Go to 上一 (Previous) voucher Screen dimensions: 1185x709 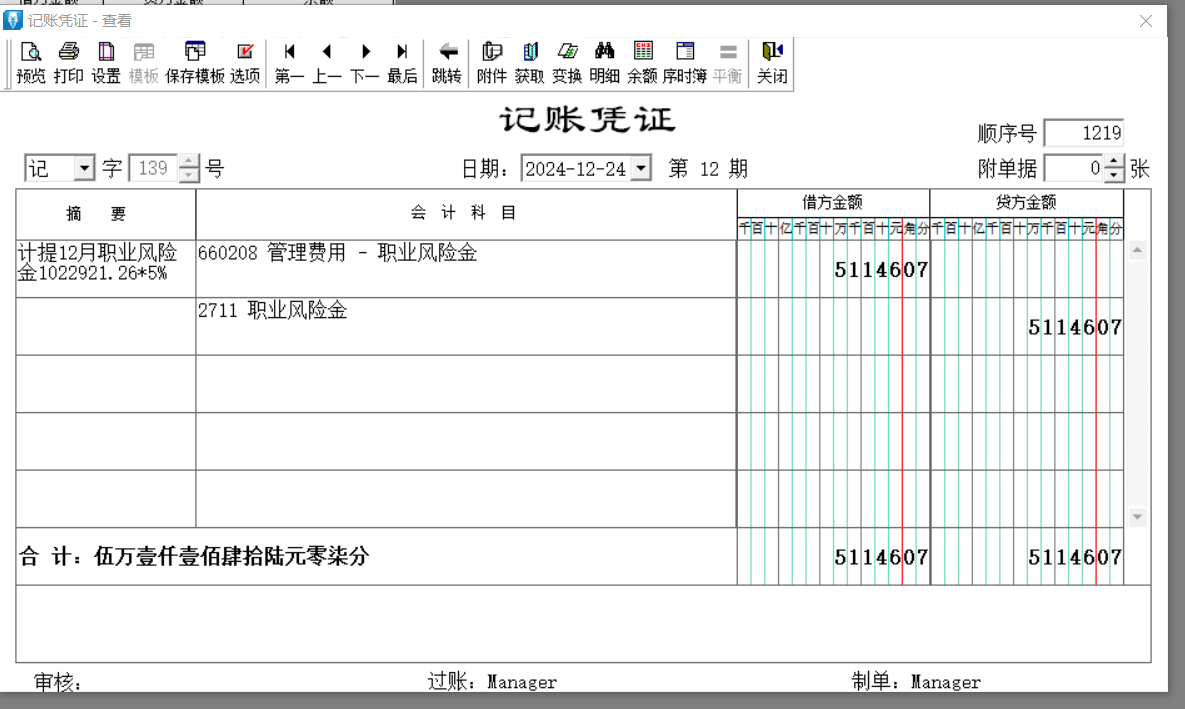coord(327,62)
